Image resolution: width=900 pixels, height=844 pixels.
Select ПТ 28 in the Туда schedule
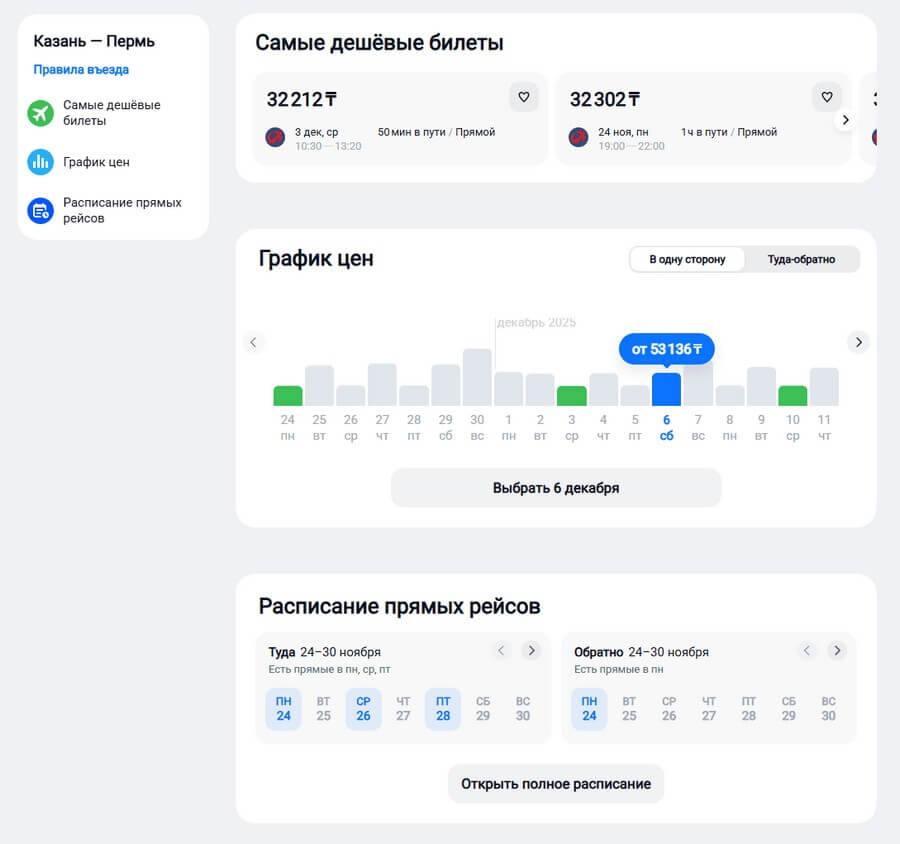pyautogui.click(x=443, y=709)
